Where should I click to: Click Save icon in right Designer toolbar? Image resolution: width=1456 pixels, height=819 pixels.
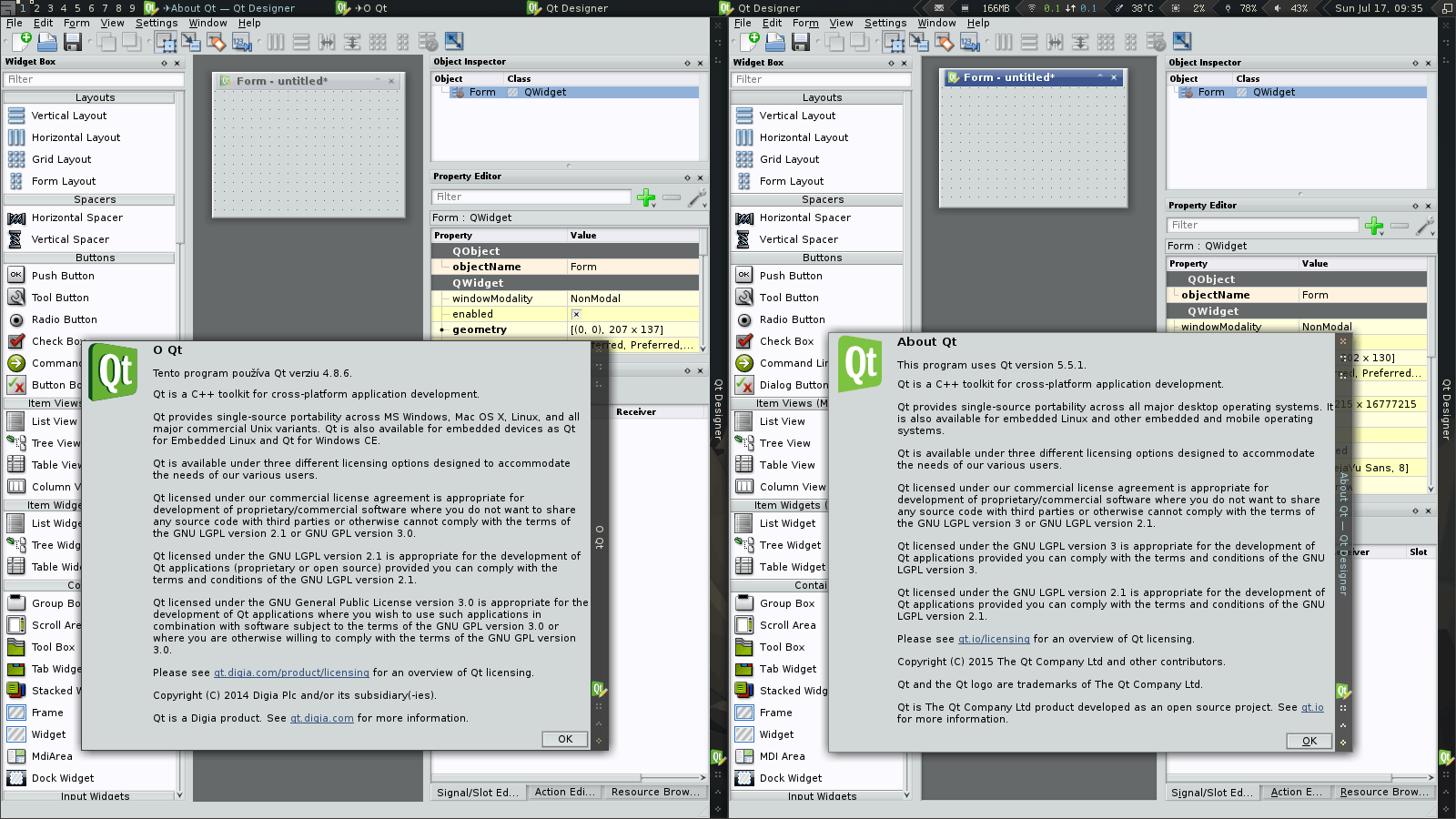(x=801, y=41)
